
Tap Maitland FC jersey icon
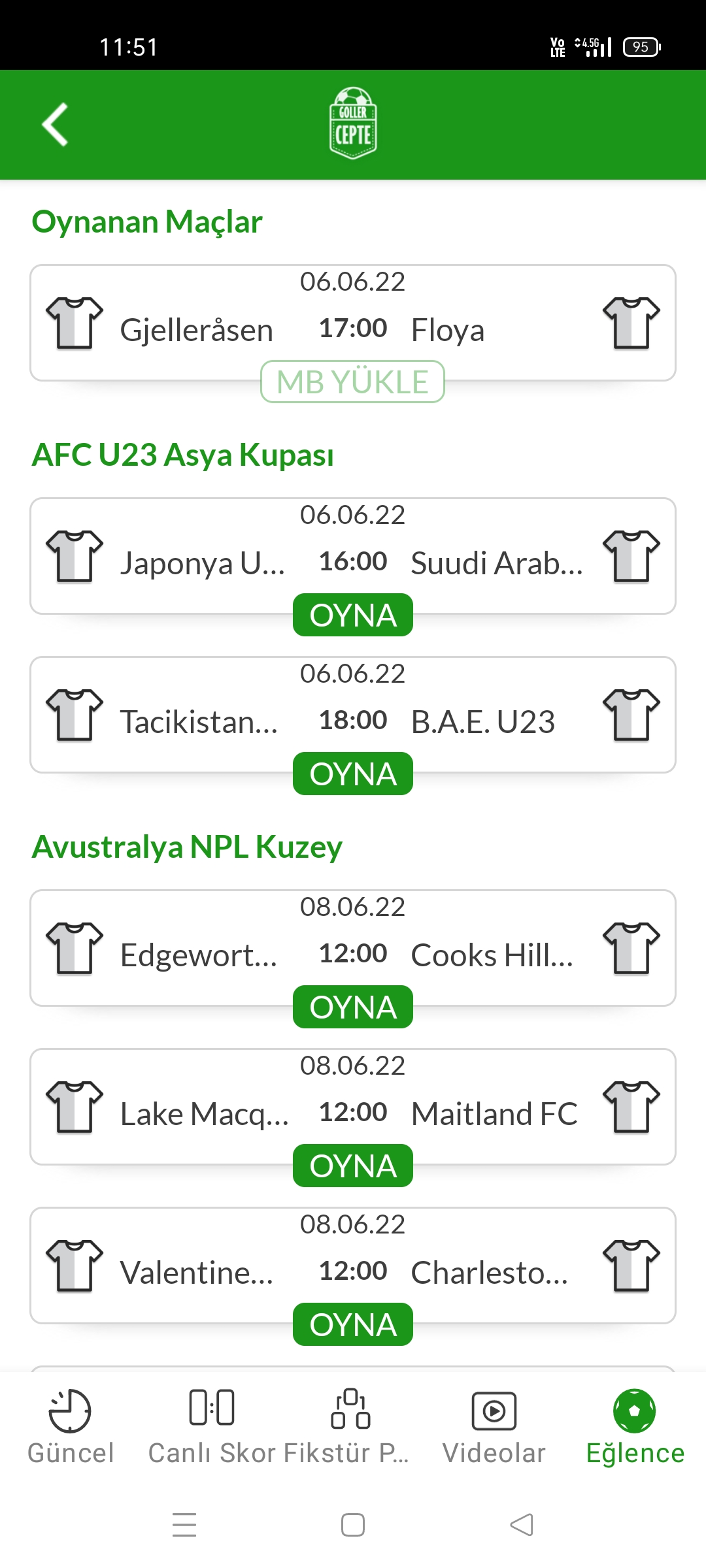point(631,1107)
